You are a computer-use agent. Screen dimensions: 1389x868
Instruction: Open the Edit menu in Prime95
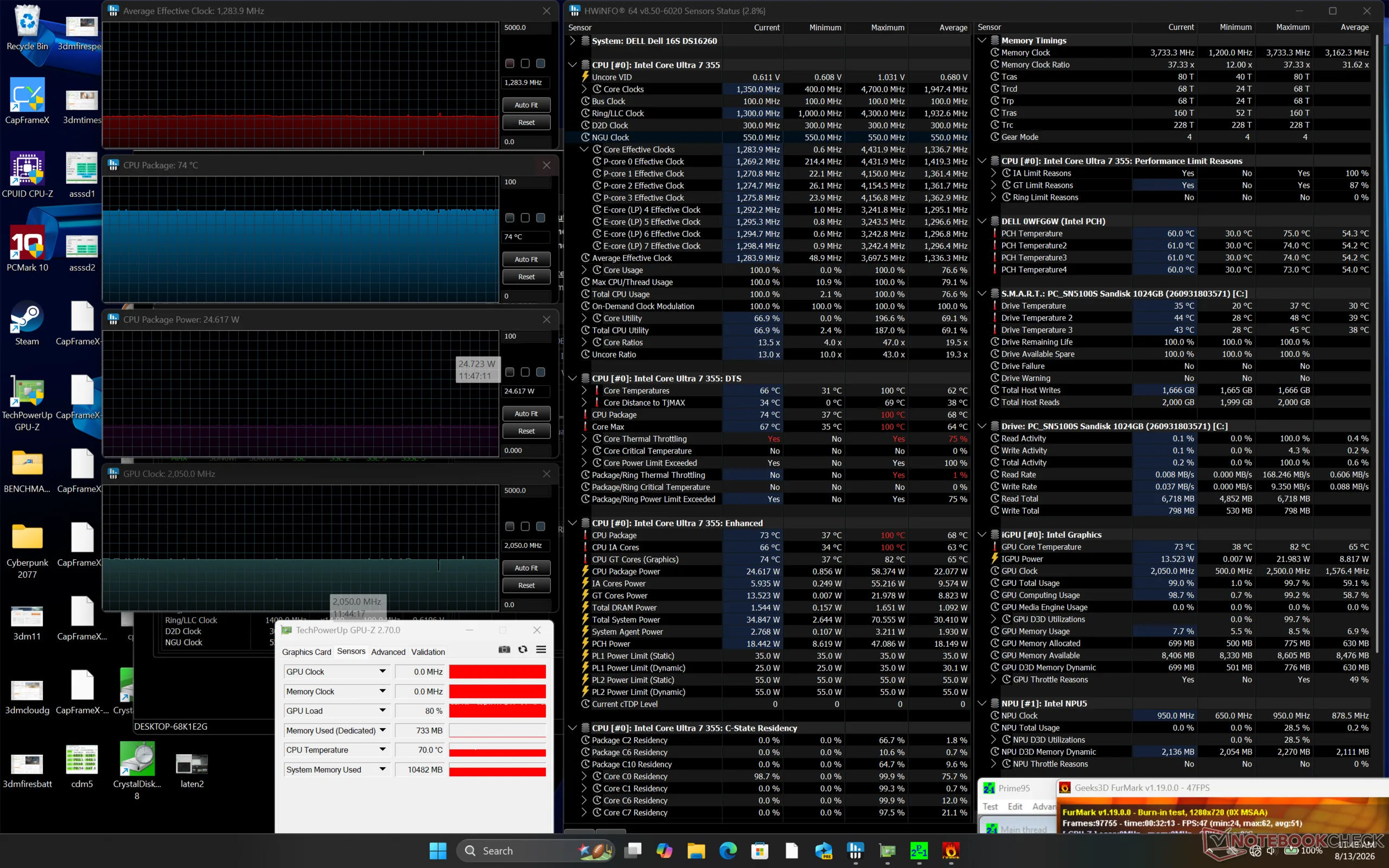pyautogui.click(x=1015, y=806)
